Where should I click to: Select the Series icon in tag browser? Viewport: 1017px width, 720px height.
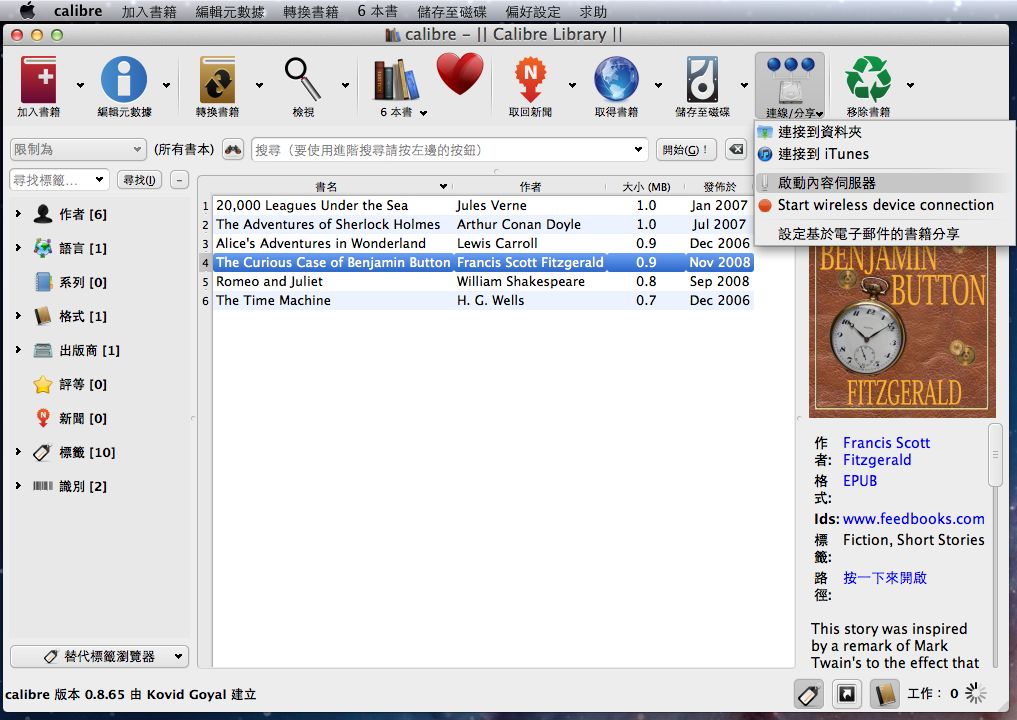pyautogui.click(x=43, y=282)
